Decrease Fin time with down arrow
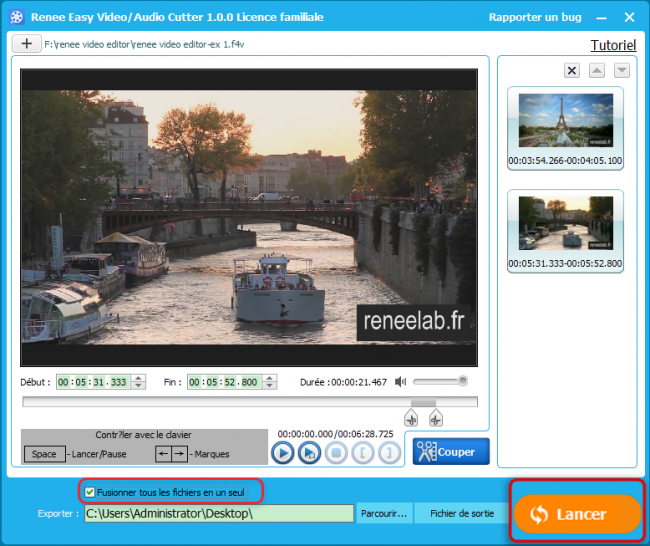Screen dimensions: 650x546 (x=269, y=386)
